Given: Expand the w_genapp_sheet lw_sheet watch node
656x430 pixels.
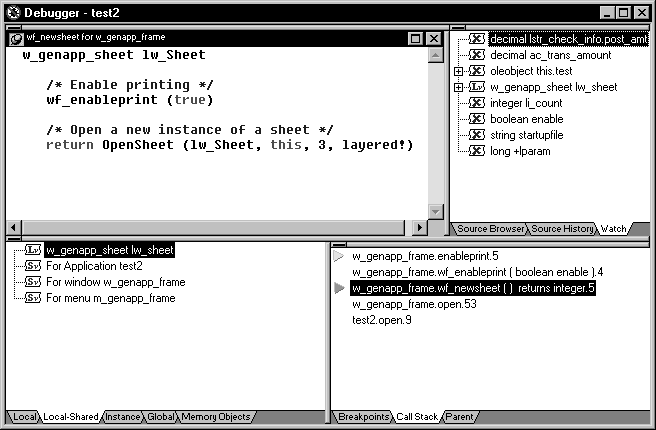Looking at the screenshot, I should point(458,87).
